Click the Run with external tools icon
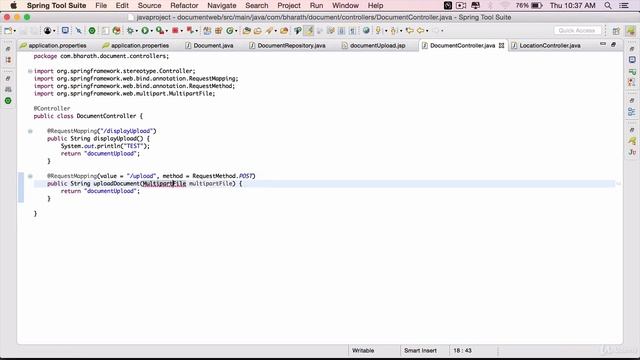 (160, 31)
